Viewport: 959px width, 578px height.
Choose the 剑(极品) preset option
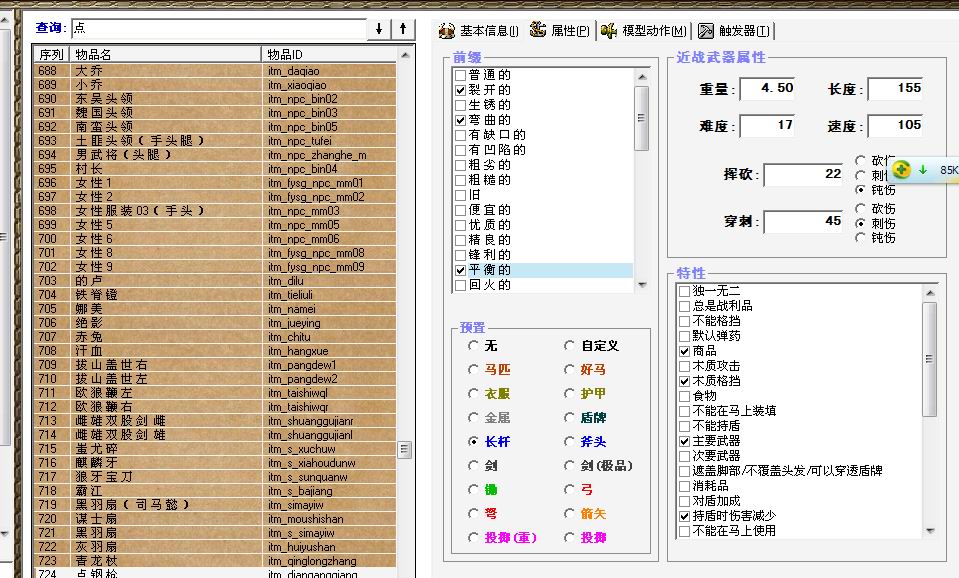pos(569,466)
